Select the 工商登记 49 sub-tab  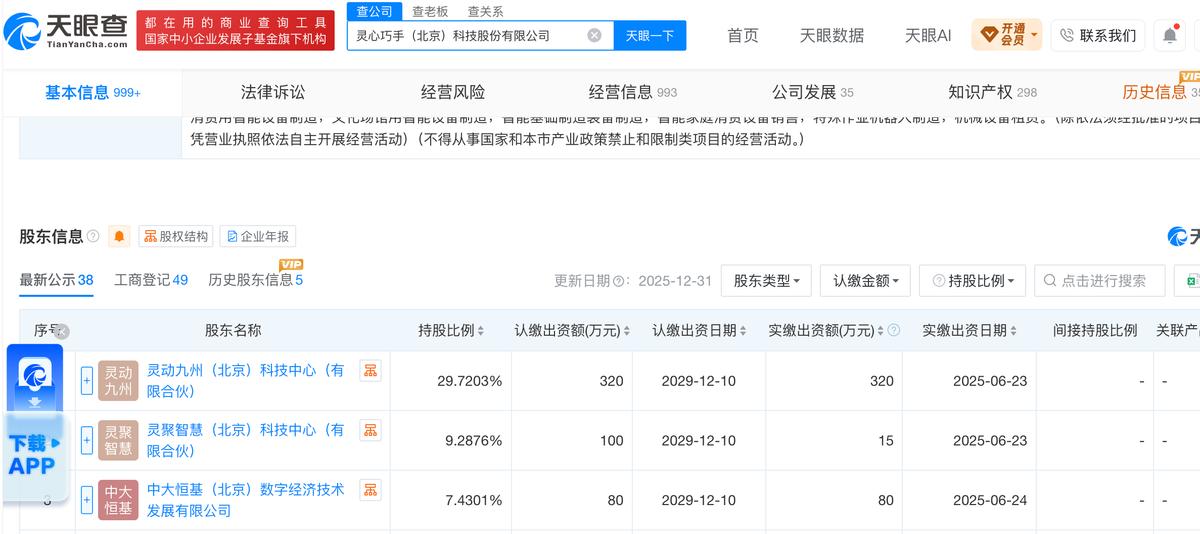[x=151, y=280]
